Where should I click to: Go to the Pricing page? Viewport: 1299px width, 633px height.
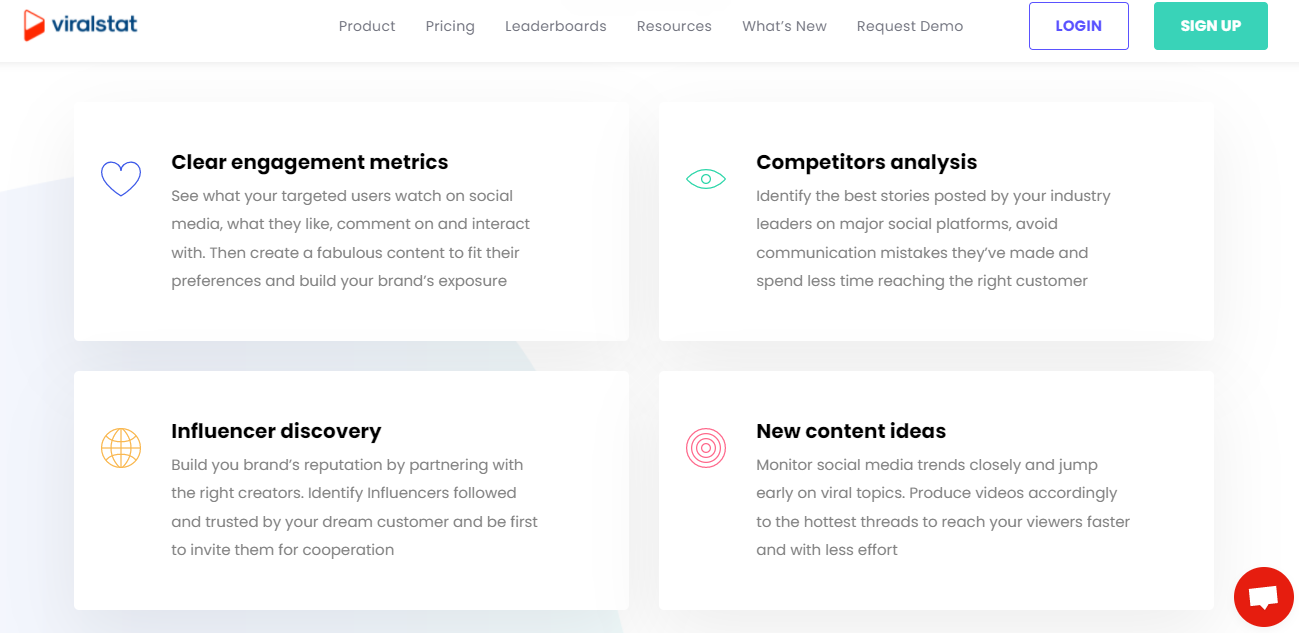pyautogui.click(x=450, y=26)
